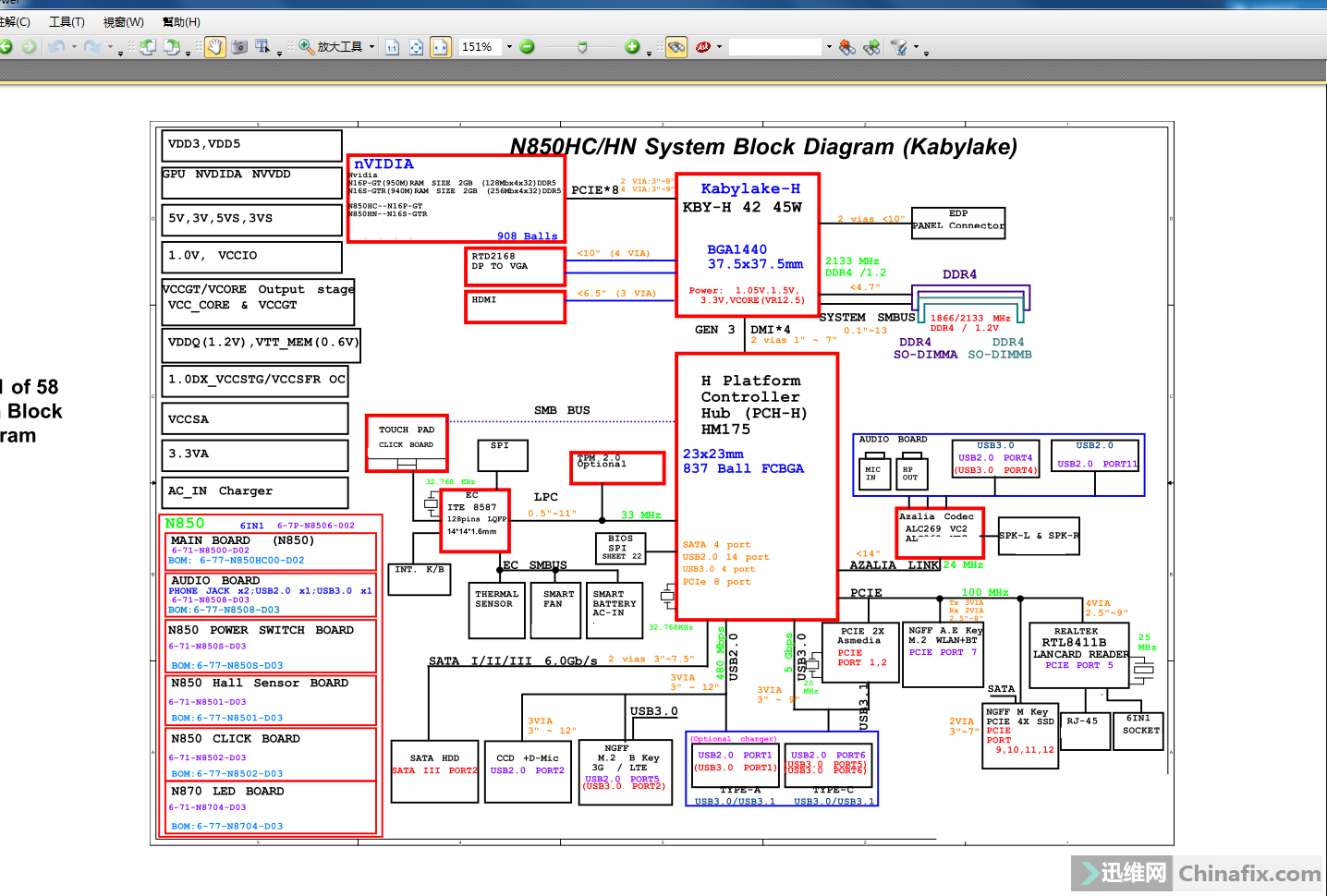The width and height of the screenshot is (1327, 896).
Task: Open the 視窗(W) Window menu
Action: point(124,21)
